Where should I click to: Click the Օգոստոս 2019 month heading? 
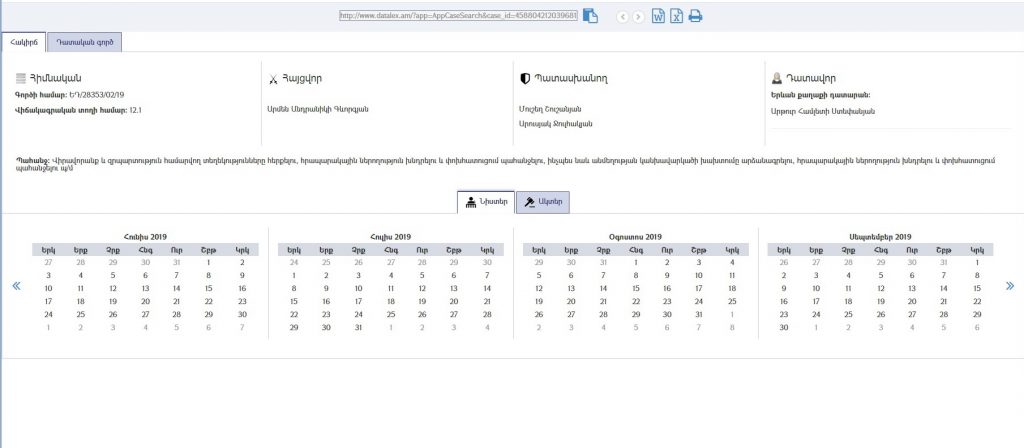(x=635, y=237)
